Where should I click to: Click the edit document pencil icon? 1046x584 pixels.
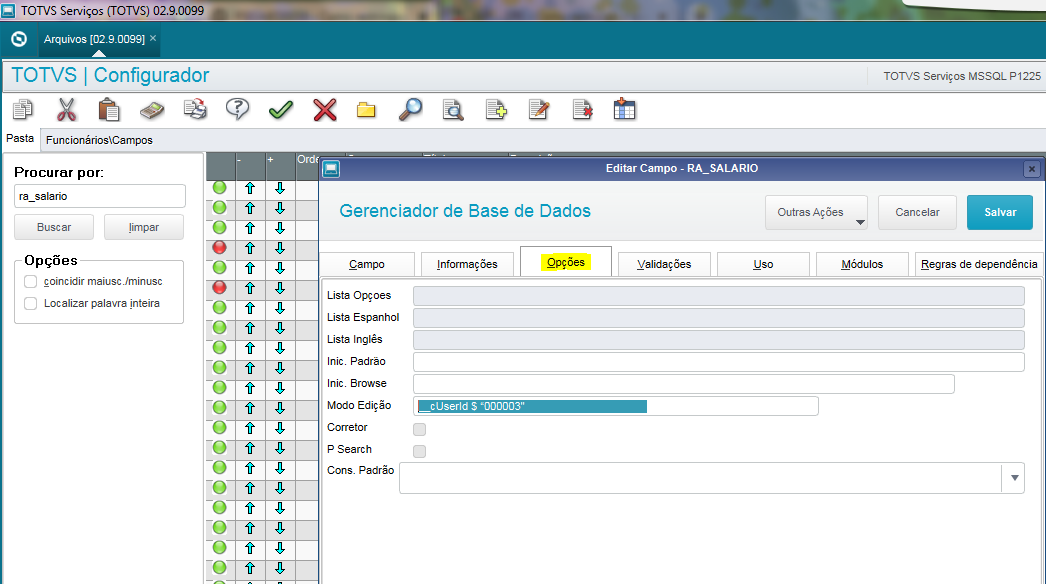coord(539,109)
